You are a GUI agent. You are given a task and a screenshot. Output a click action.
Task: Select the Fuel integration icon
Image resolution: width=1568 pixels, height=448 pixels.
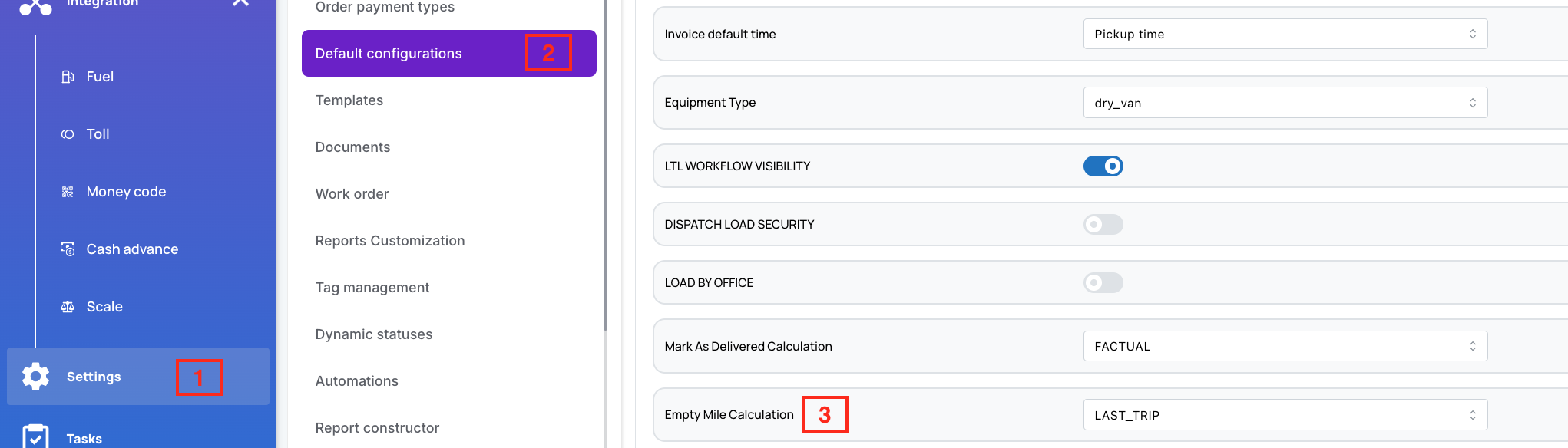pyautogui.click(x=67, y=76)
